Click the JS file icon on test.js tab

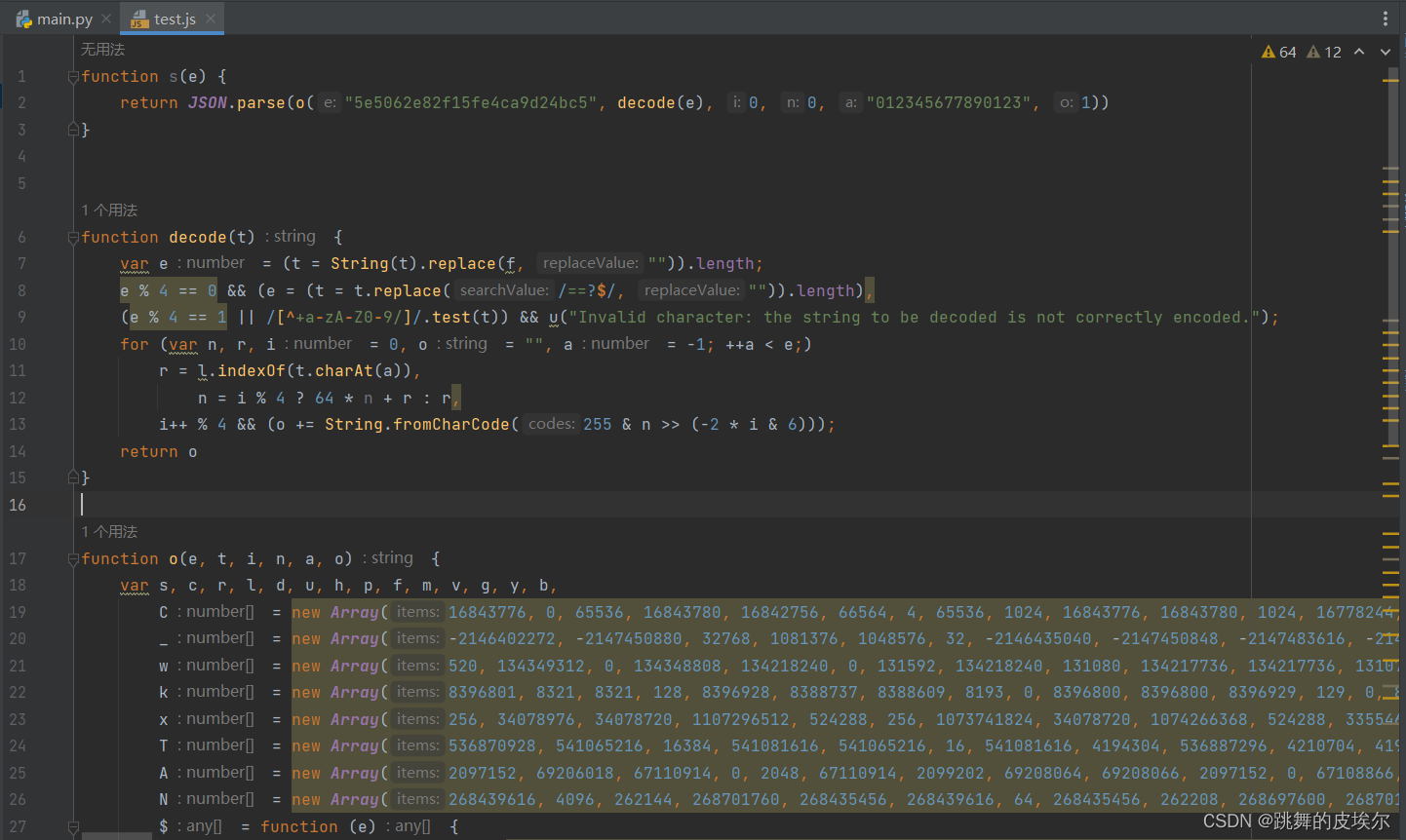click(x=139, y=19)
